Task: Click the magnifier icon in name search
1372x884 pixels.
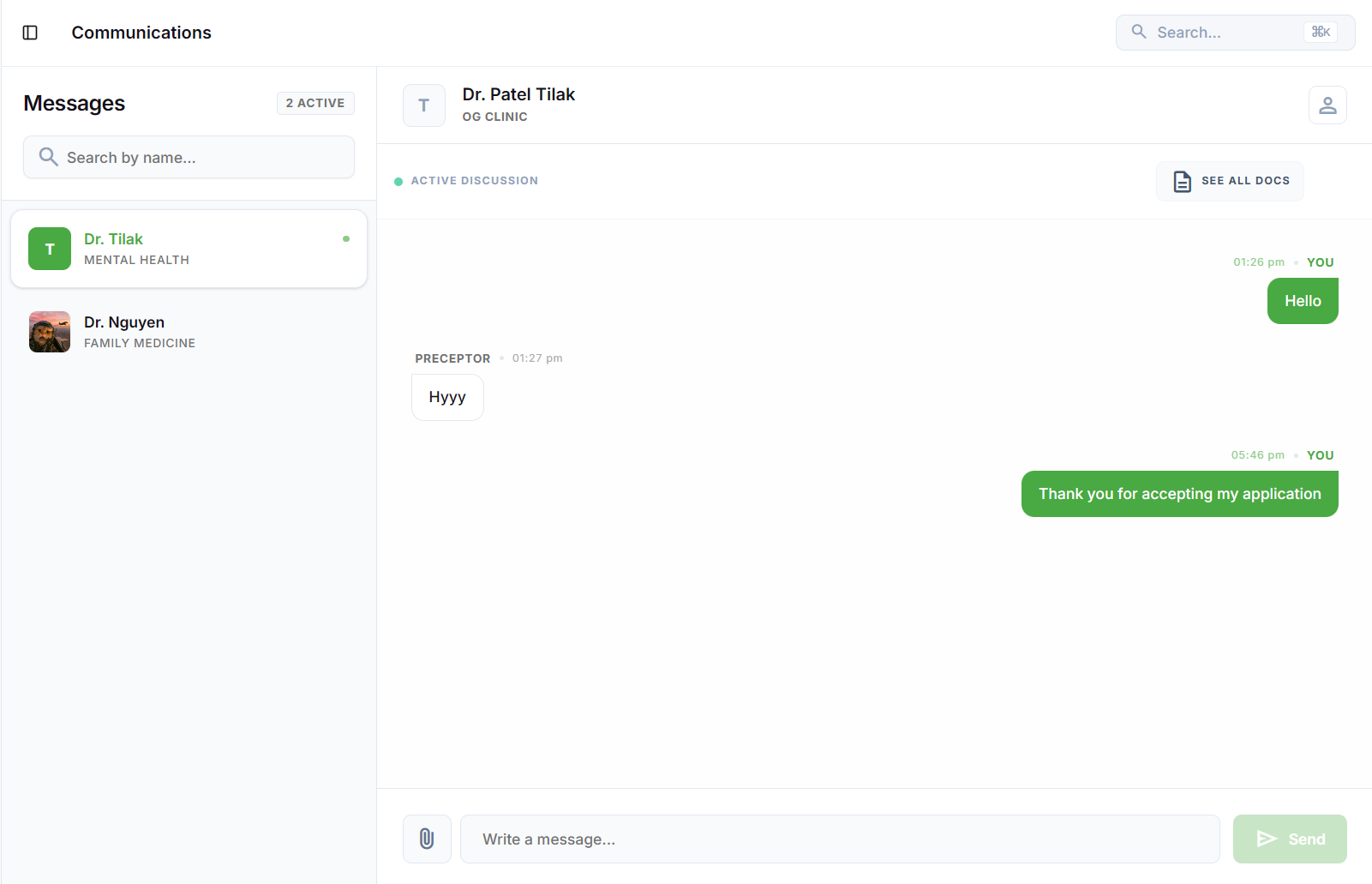Action: coord(49,157)
